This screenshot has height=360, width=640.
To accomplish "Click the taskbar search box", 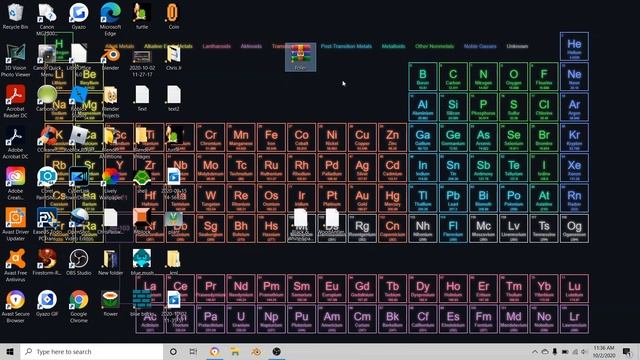I will pos(92,351).
